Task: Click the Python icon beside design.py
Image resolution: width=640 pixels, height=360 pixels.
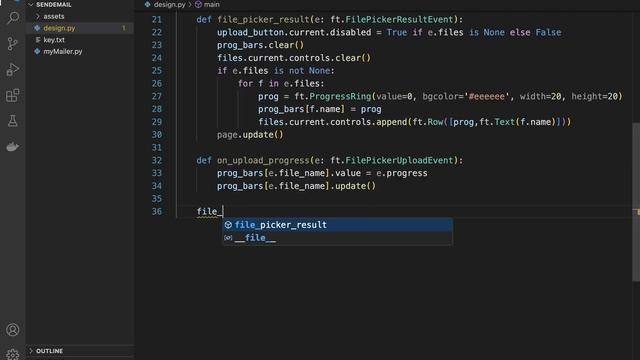Action: click(37, 28)
